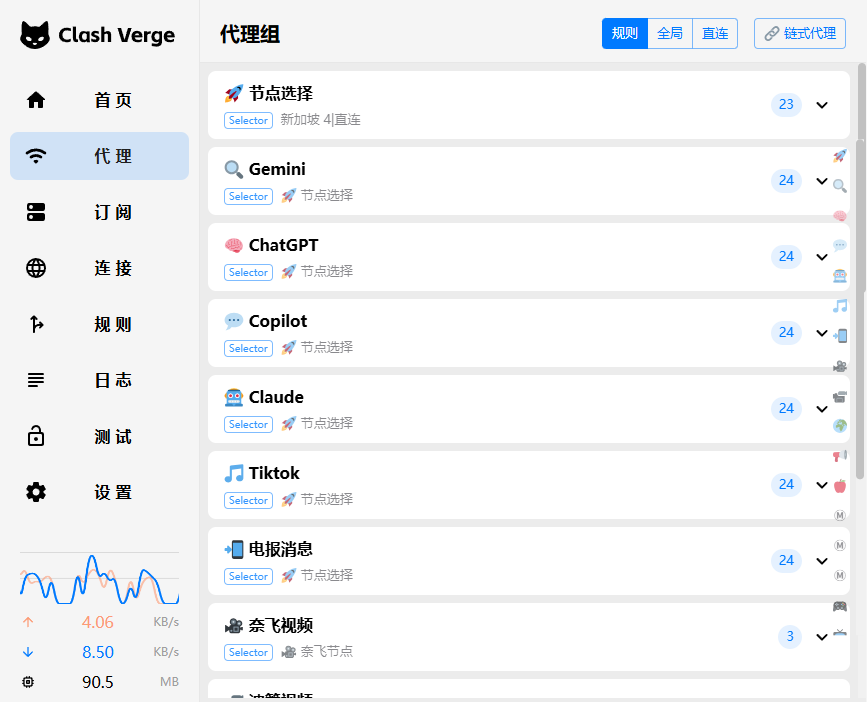Jump to Claude via robot icon in right strip
The image size is (867, 702).
(x=840, y=275)
